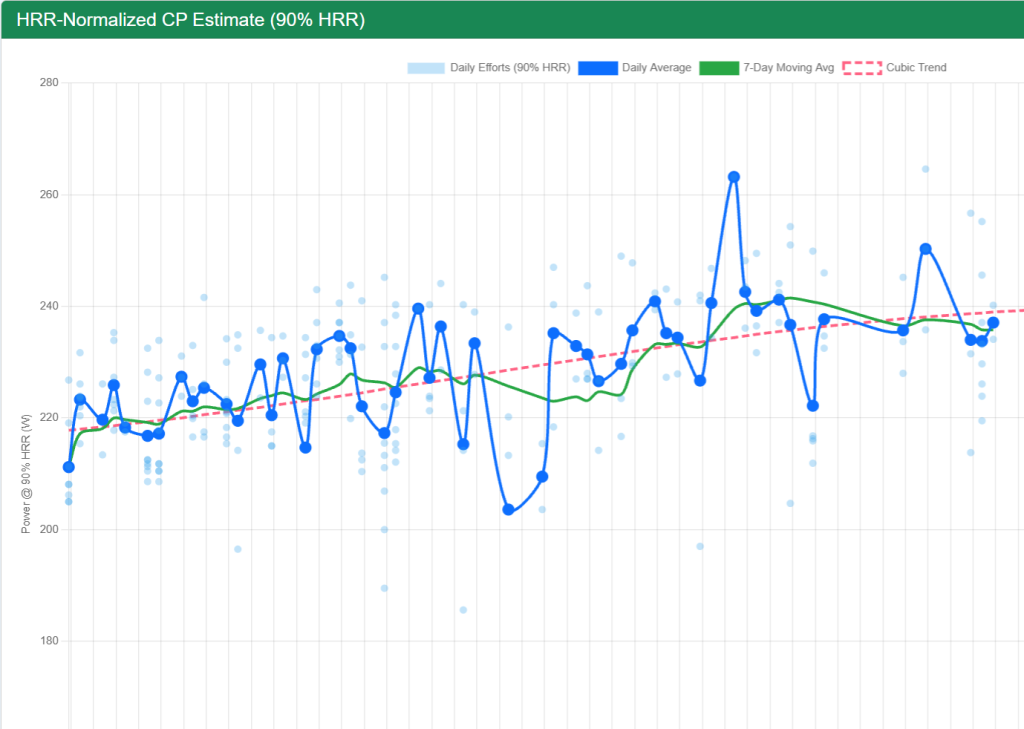Click the first data point on the left
Viewport: 1024px width, 729px height.
pyautogui.click(x=68, y=466)
